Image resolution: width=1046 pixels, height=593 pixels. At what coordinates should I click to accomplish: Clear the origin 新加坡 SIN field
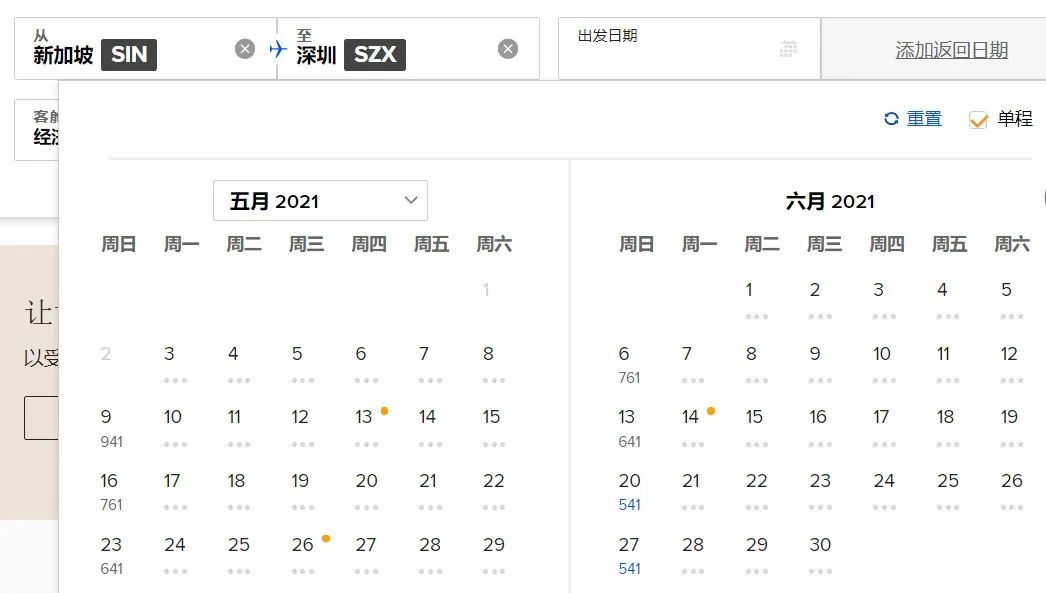245,49
